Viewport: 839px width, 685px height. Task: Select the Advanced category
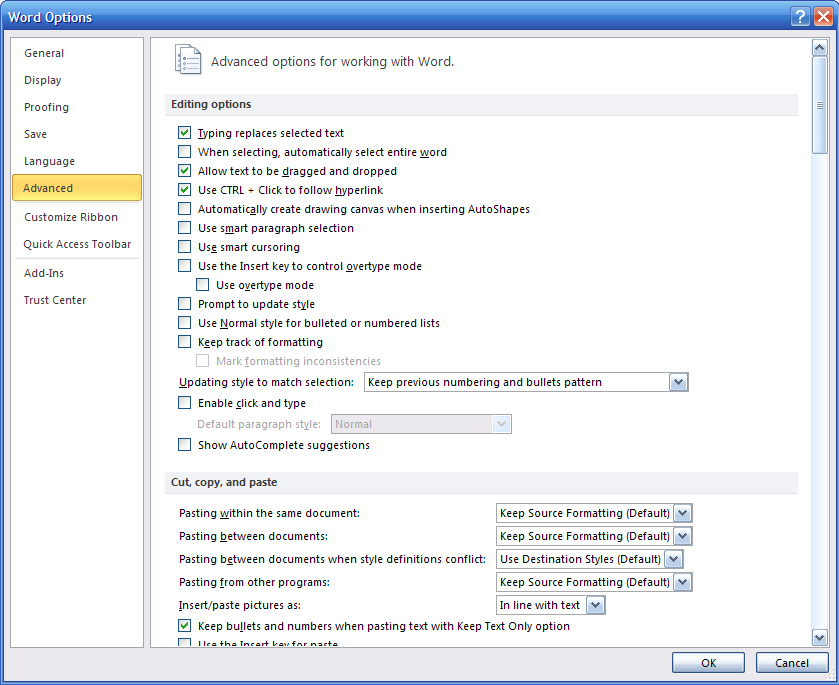pyautogui.click(x=77, y=188)
